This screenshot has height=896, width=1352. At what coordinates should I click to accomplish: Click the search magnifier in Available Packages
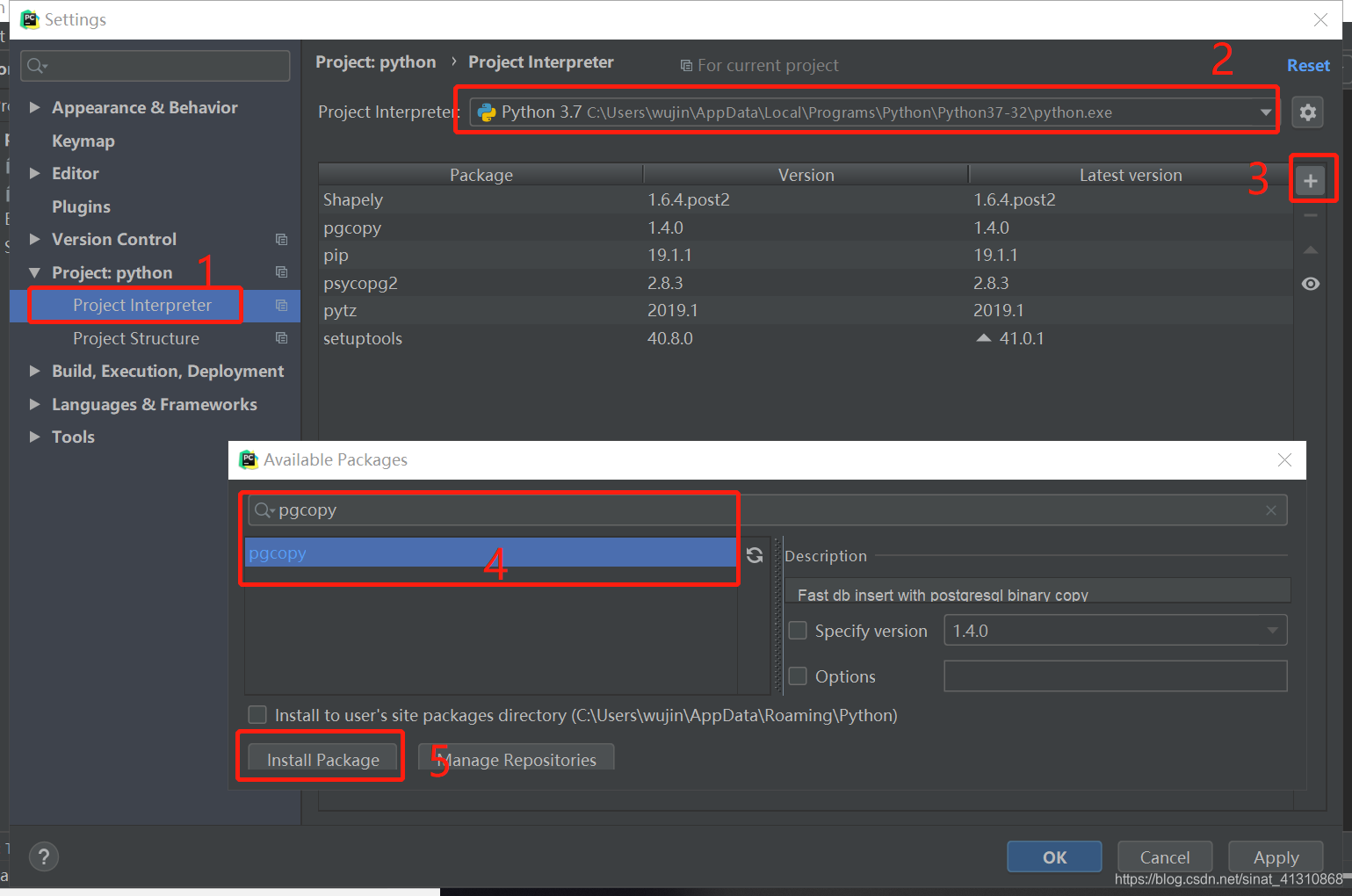264,510
